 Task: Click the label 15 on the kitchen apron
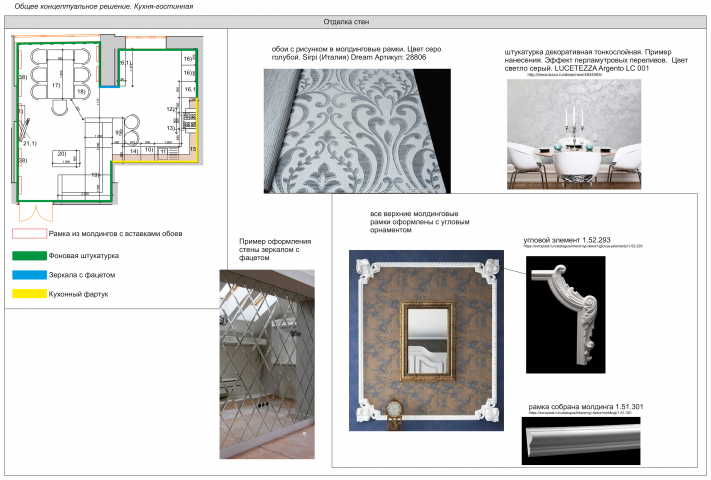tap(193, 149)
